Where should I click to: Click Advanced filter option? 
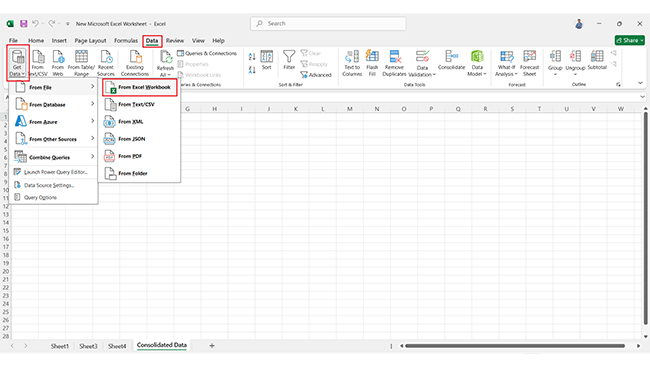coord(316,75)
